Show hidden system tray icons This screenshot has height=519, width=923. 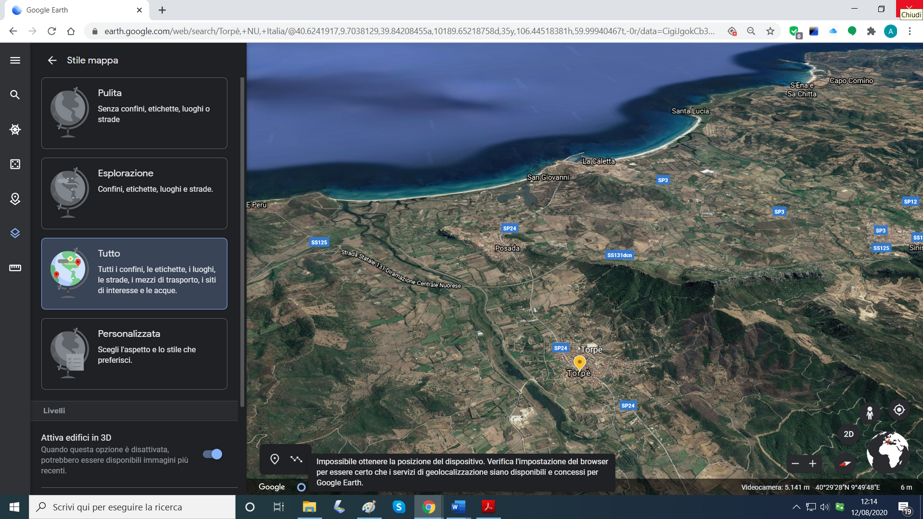tap(796, 507)
